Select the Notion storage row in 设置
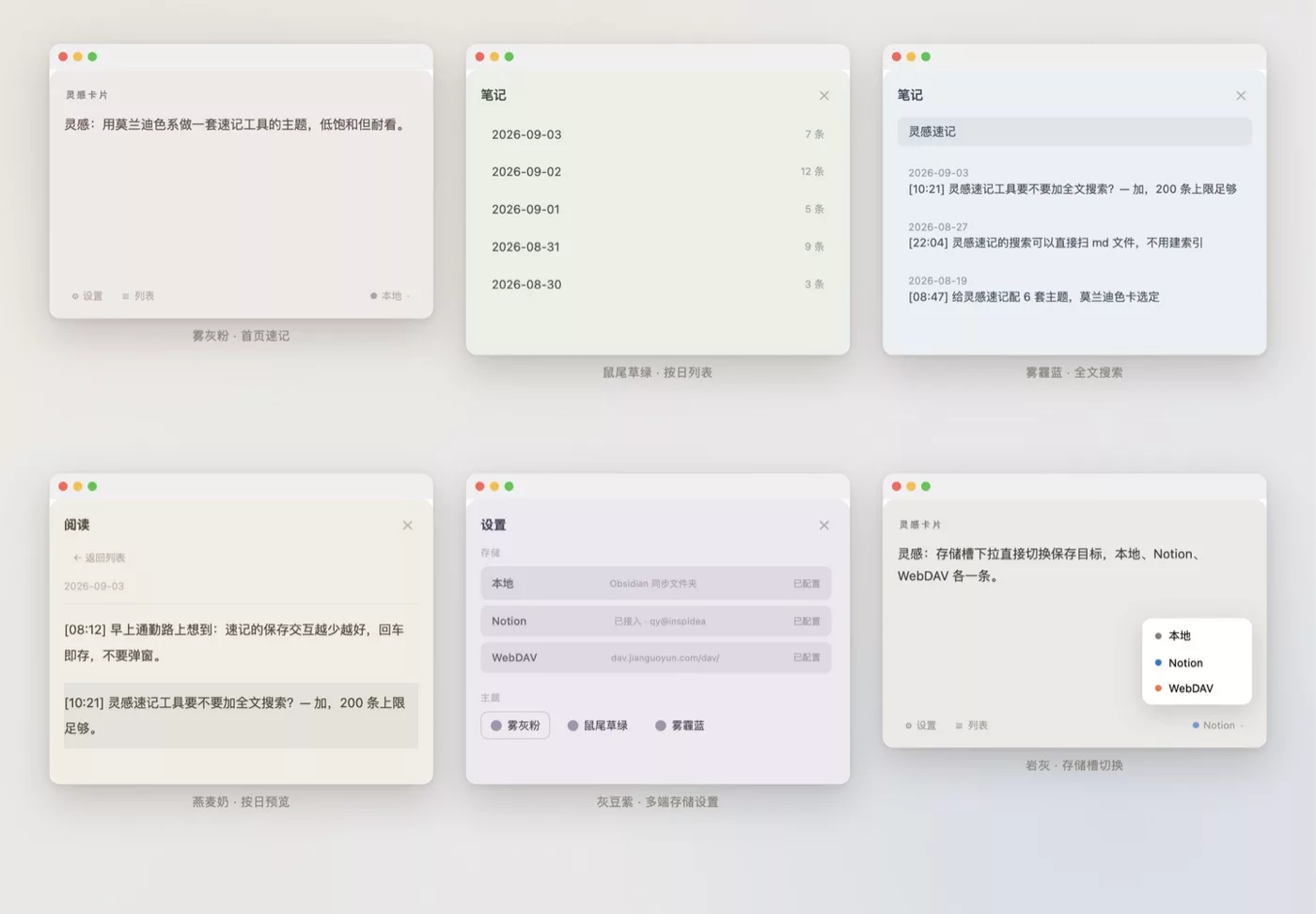 [656, 622]
